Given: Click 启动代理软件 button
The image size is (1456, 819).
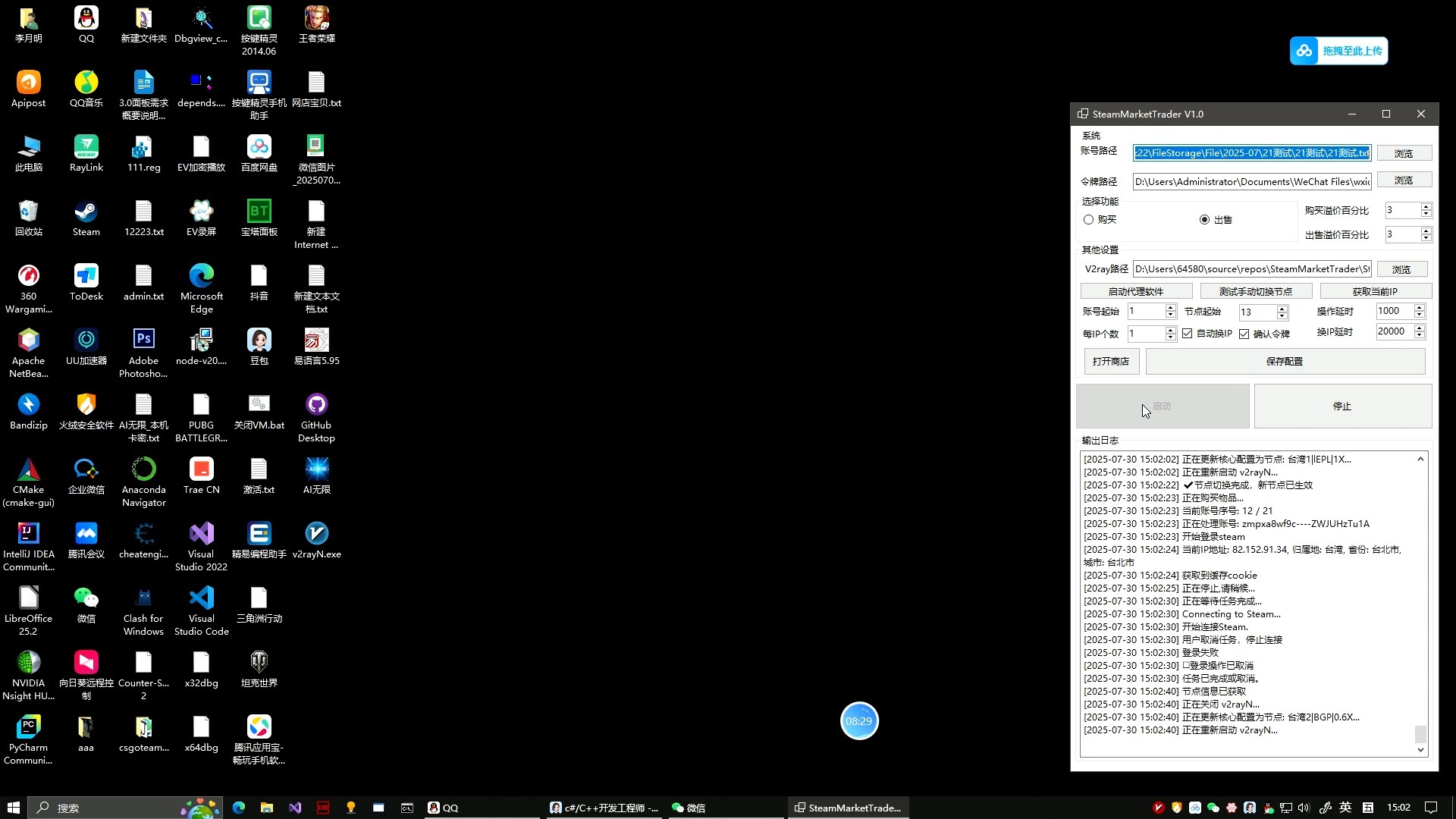Looking at the screenshot, I should pyautogui.click(x=1135, y=291).
